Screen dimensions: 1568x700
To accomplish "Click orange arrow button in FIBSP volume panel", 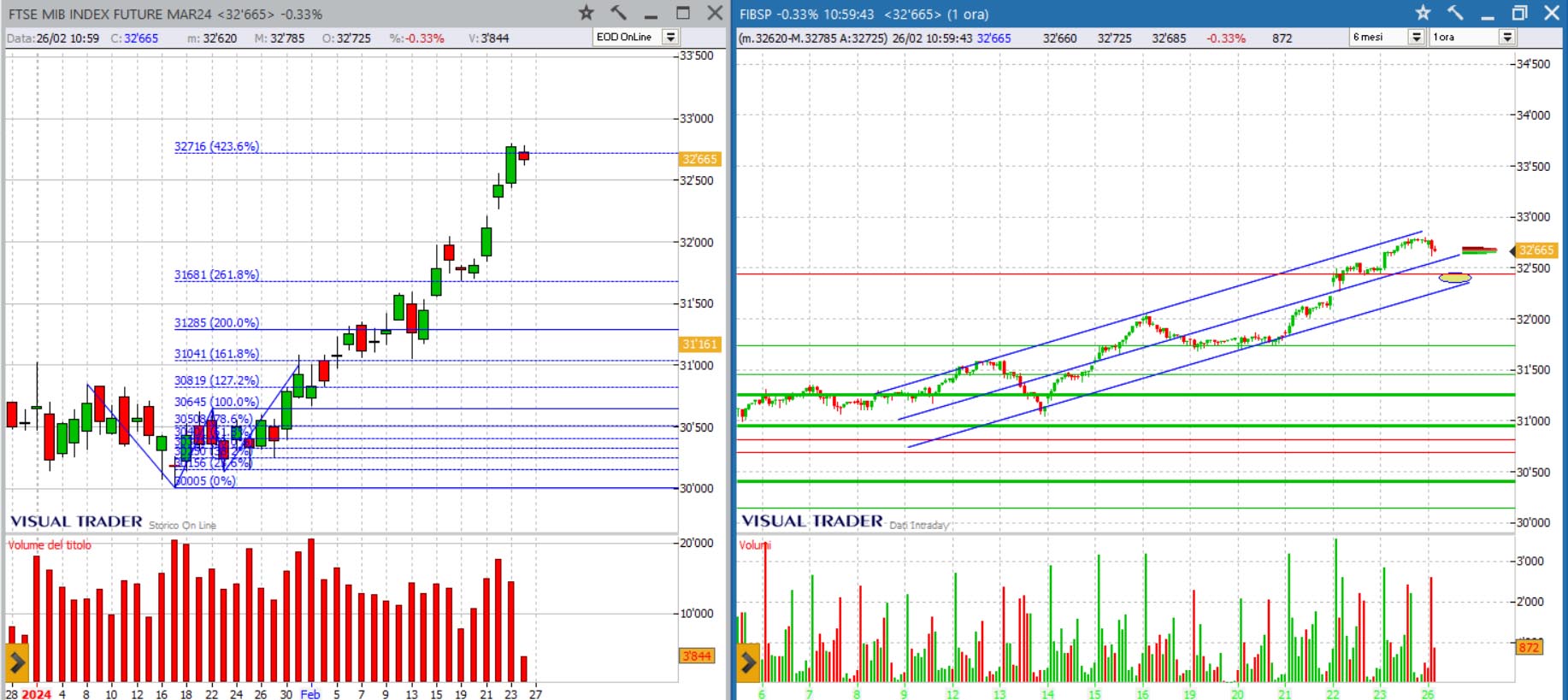I will [748, 662].
